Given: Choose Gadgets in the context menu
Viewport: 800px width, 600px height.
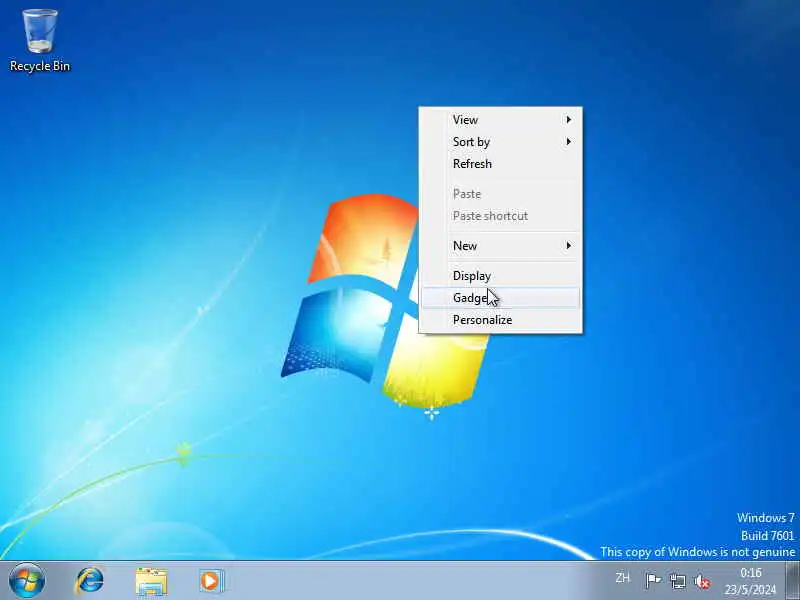Looking at the screenshot, I should pos(501,297).
